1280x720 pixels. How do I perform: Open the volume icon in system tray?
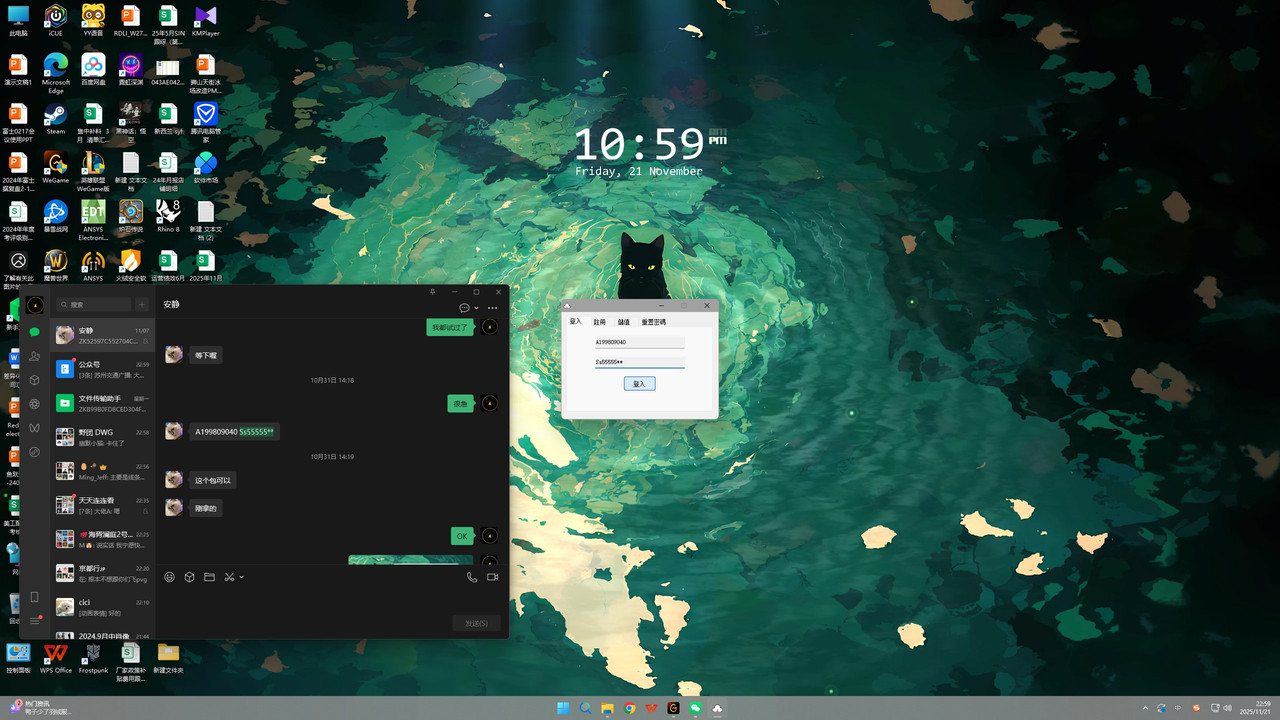pyautogui.click(x=1229, y=708)
